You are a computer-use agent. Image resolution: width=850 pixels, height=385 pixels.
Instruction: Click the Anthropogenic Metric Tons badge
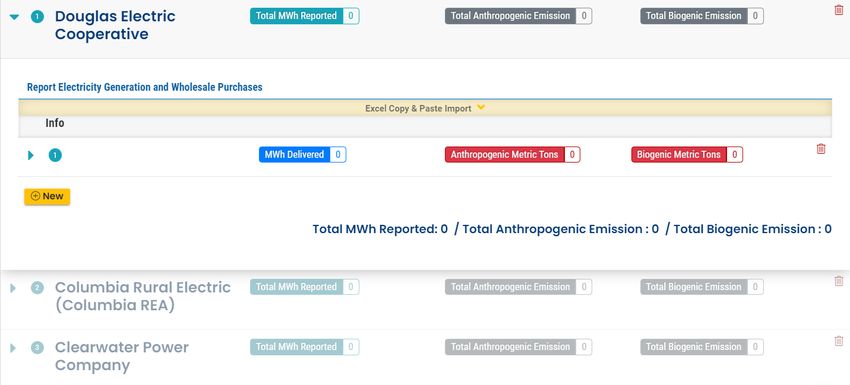tap(512, 155)
